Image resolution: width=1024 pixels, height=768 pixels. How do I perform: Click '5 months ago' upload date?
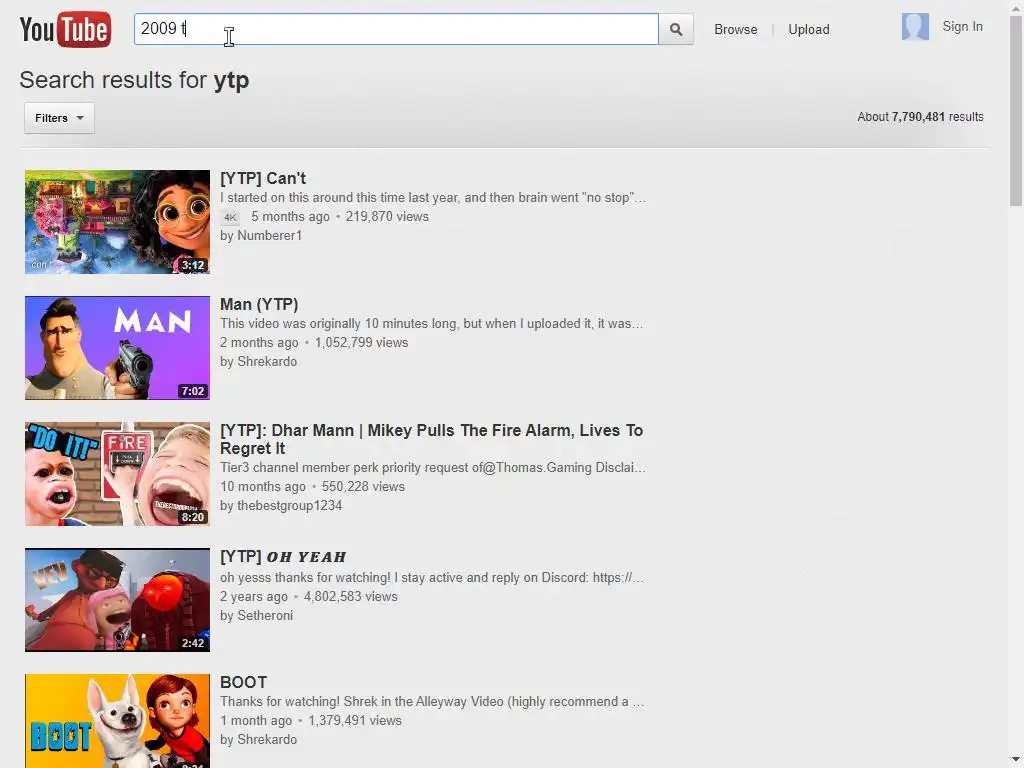tap(290, 217)
